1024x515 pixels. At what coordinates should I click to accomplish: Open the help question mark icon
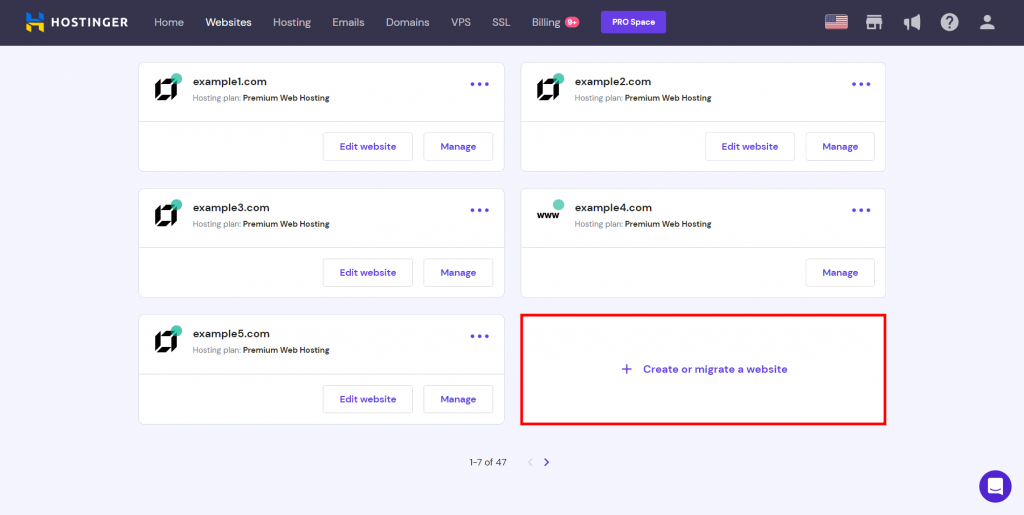tap(950, 22)
